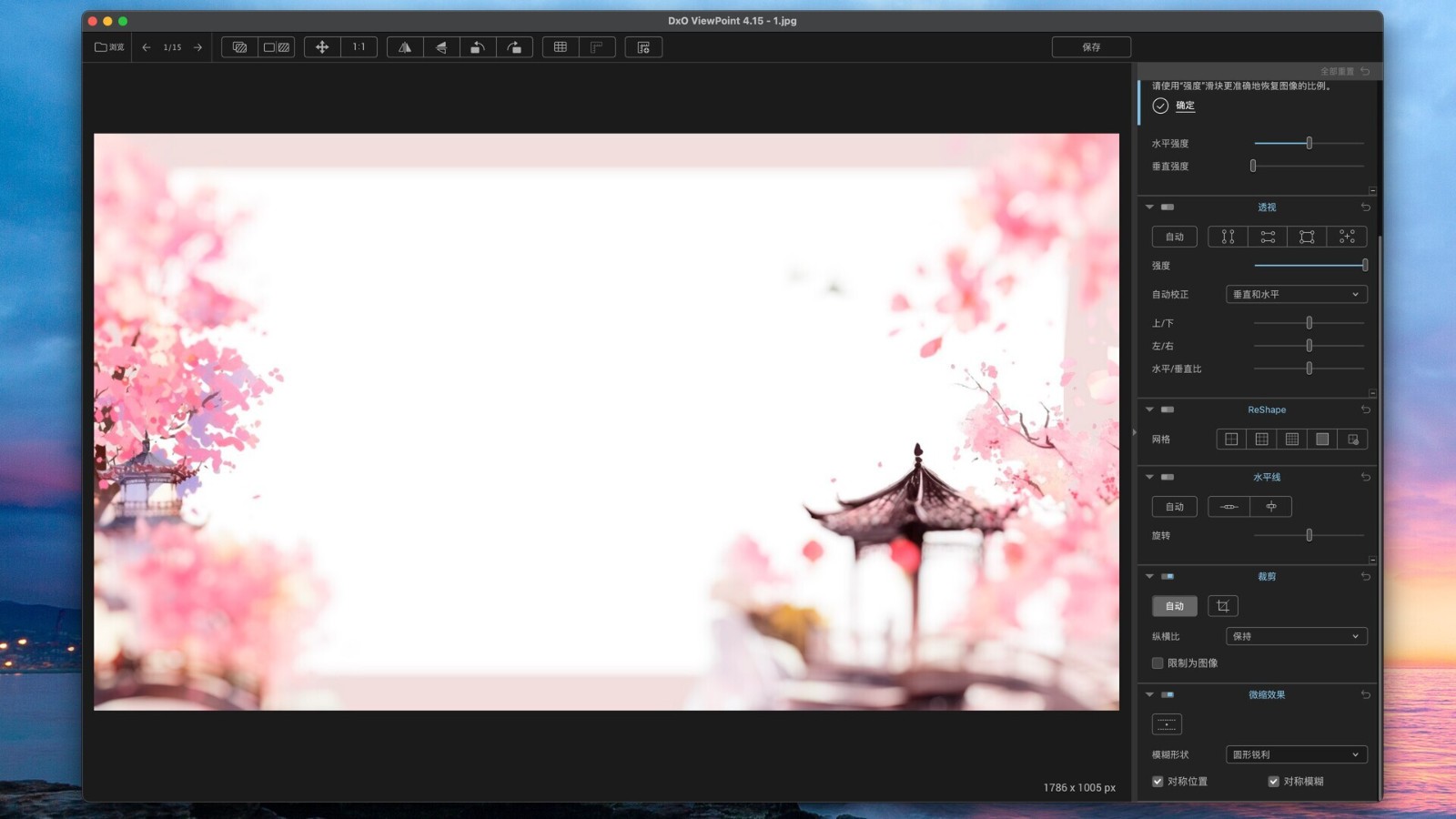Click the horizontal flip icon in toolbar
1456x819 pixels.
coord(405,47)
